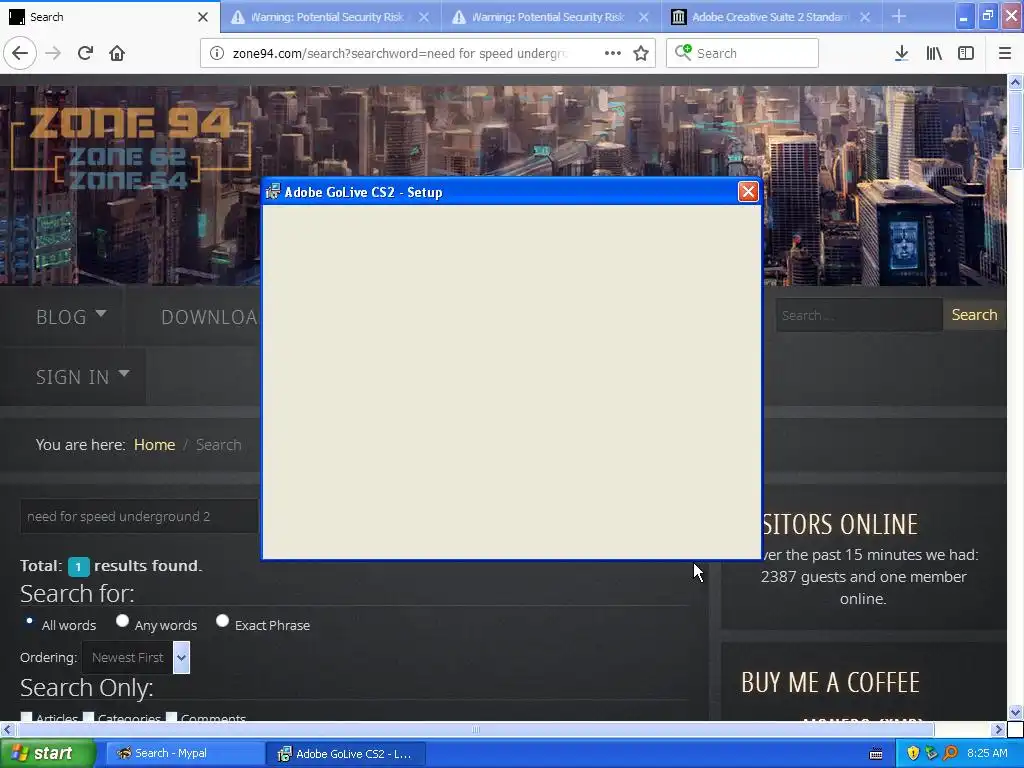Viewport: 1024px width, 768px height.
Task: Tick the Articles checkbox
Action: [x=27, y=716]
